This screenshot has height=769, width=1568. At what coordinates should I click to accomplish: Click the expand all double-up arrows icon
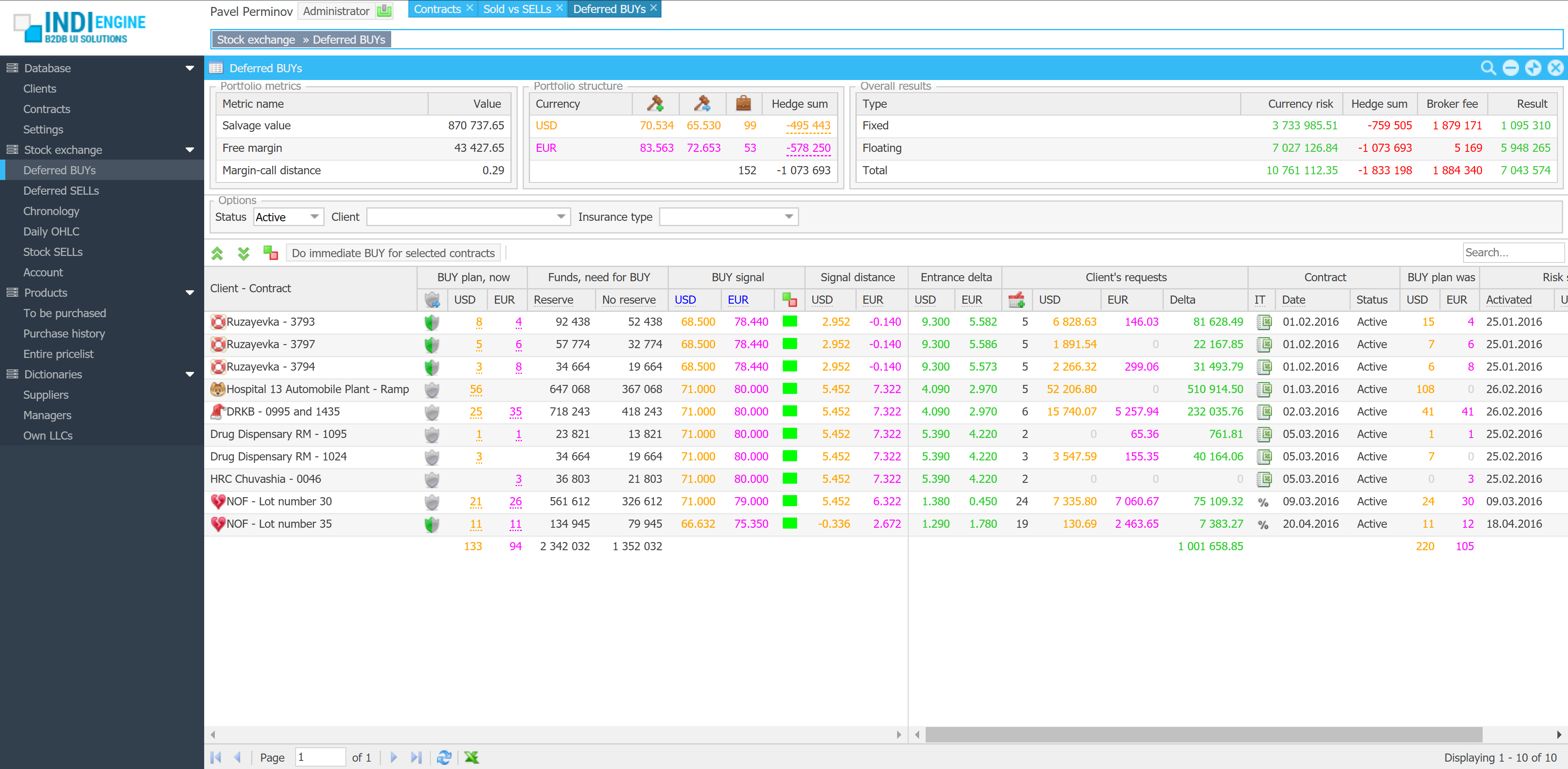point(217,253)
